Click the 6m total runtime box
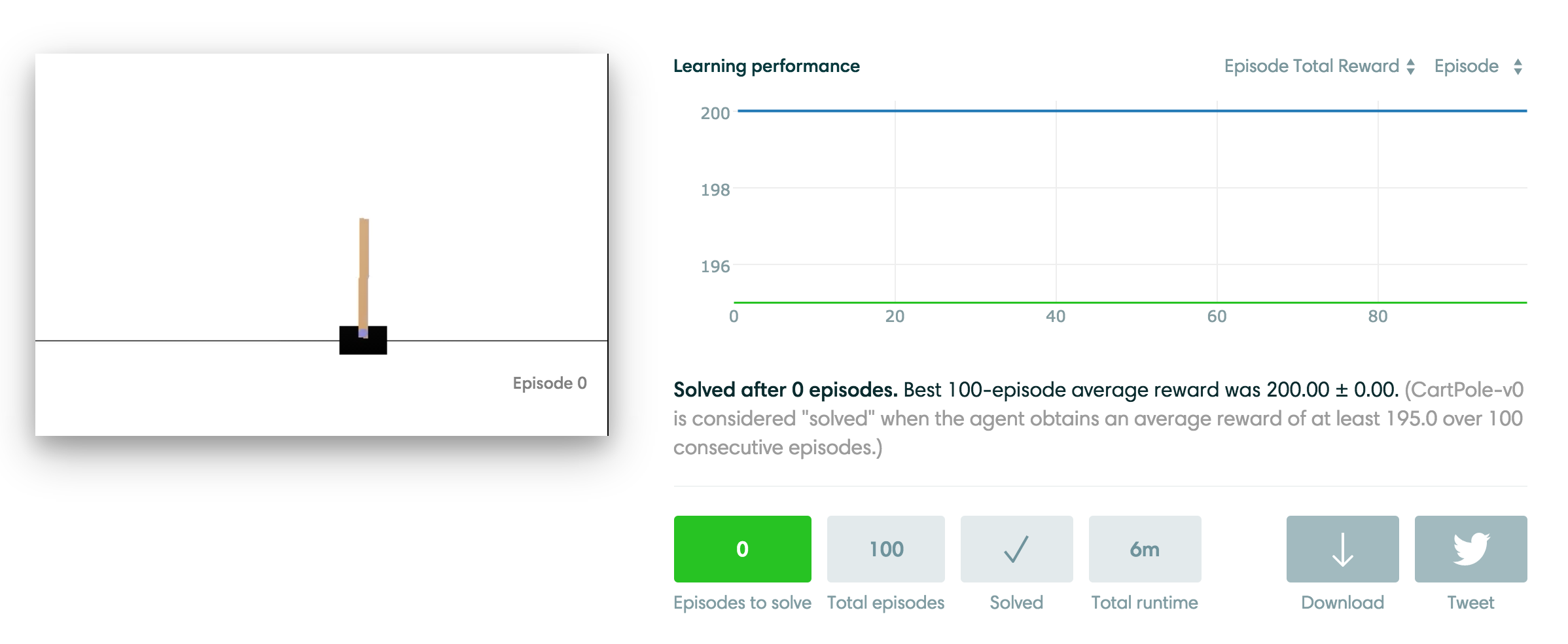 (1145, 549)
